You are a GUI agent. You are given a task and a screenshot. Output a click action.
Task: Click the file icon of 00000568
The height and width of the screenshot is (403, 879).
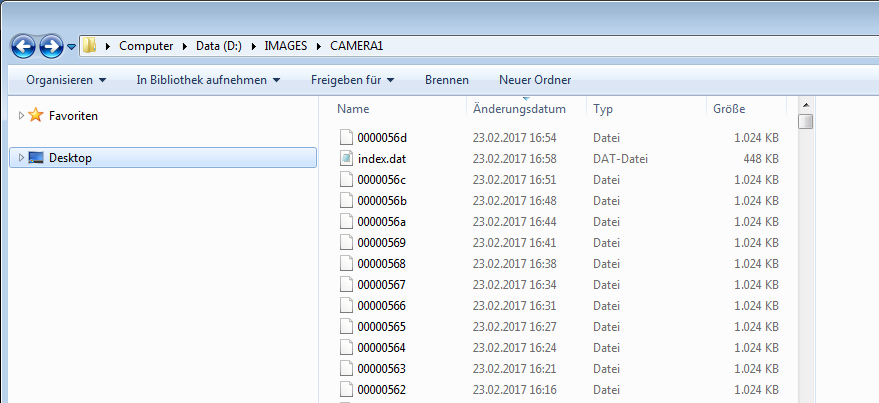click(347, 264)
